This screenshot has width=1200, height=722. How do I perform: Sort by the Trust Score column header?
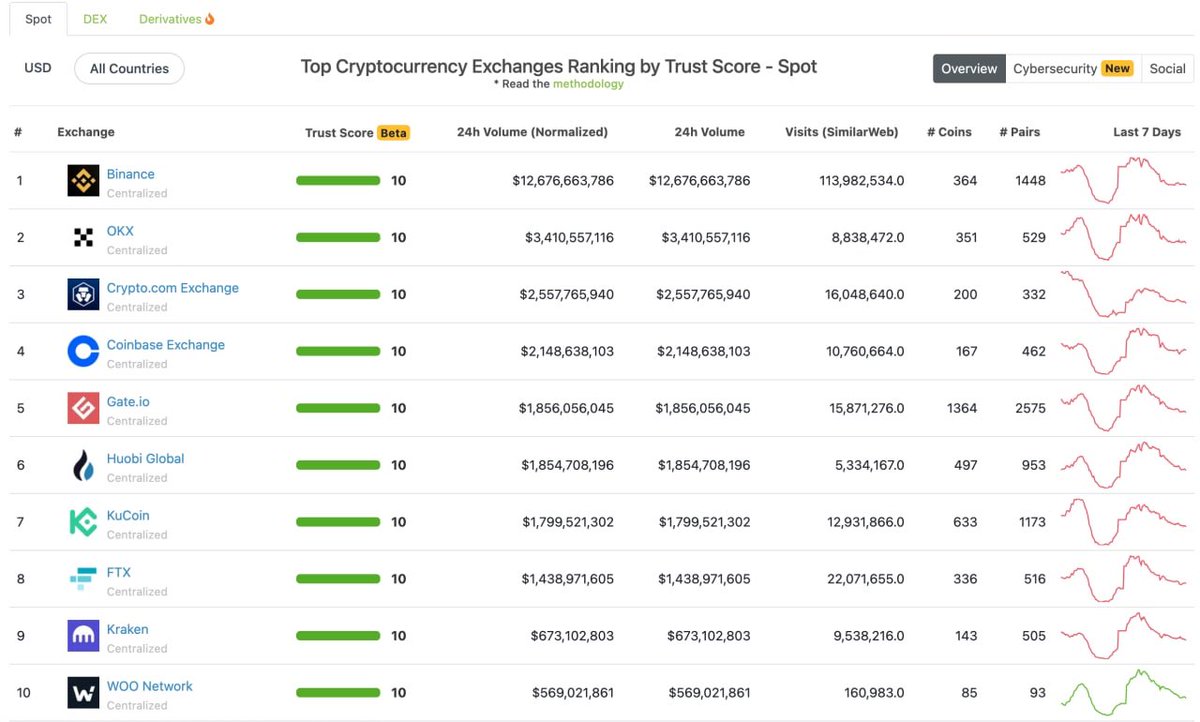pos(339,133)
